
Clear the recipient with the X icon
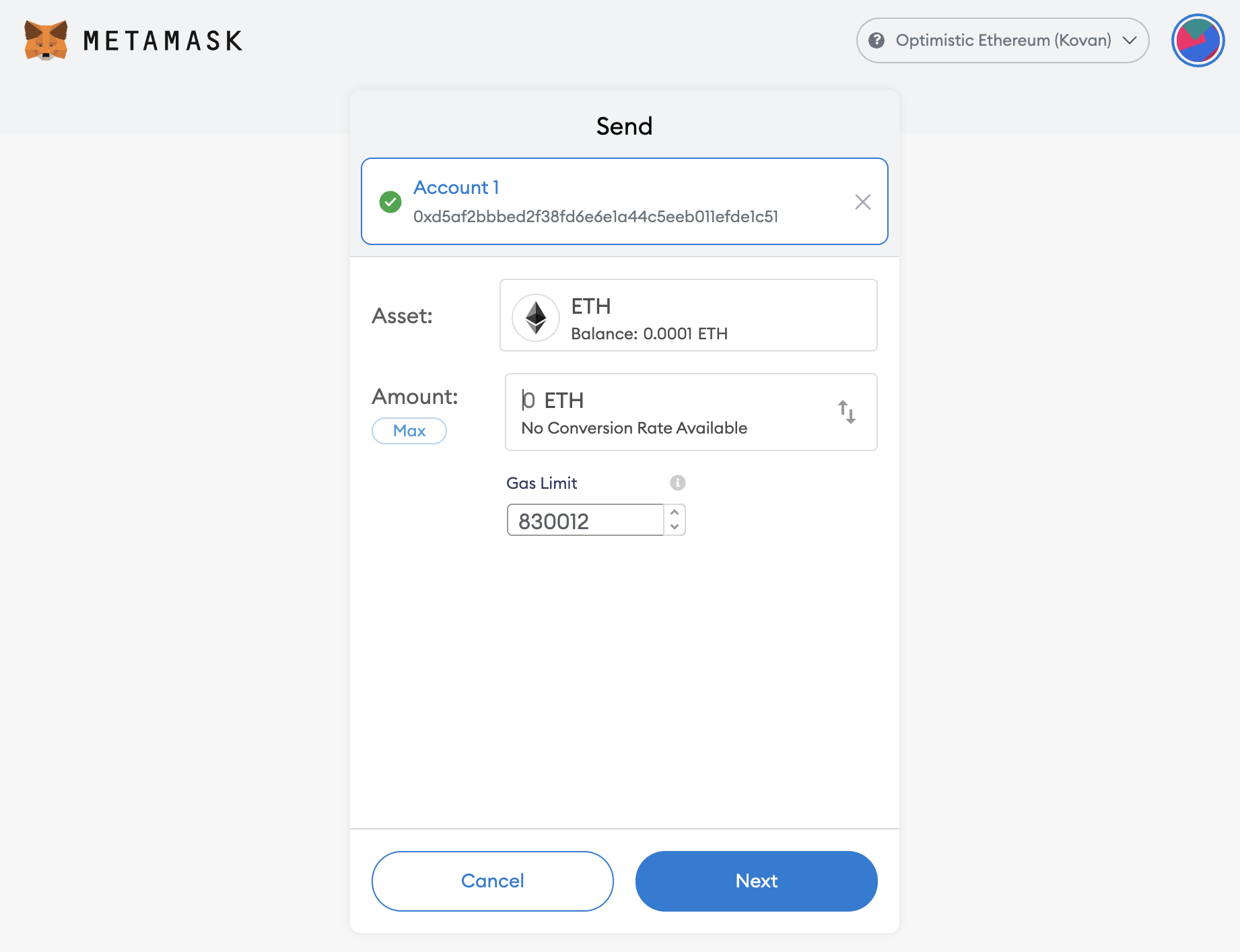(862, 201)
